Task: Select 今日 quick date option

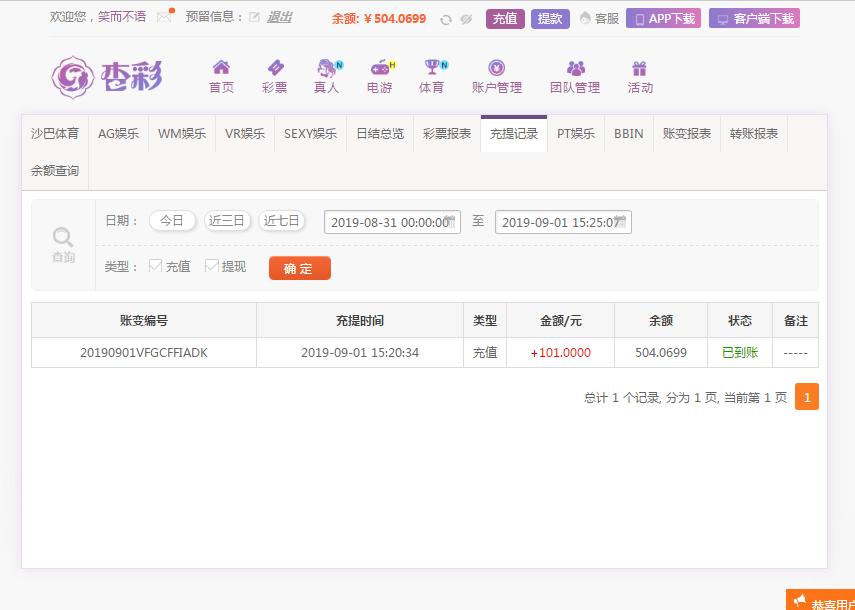Action: 171,221
